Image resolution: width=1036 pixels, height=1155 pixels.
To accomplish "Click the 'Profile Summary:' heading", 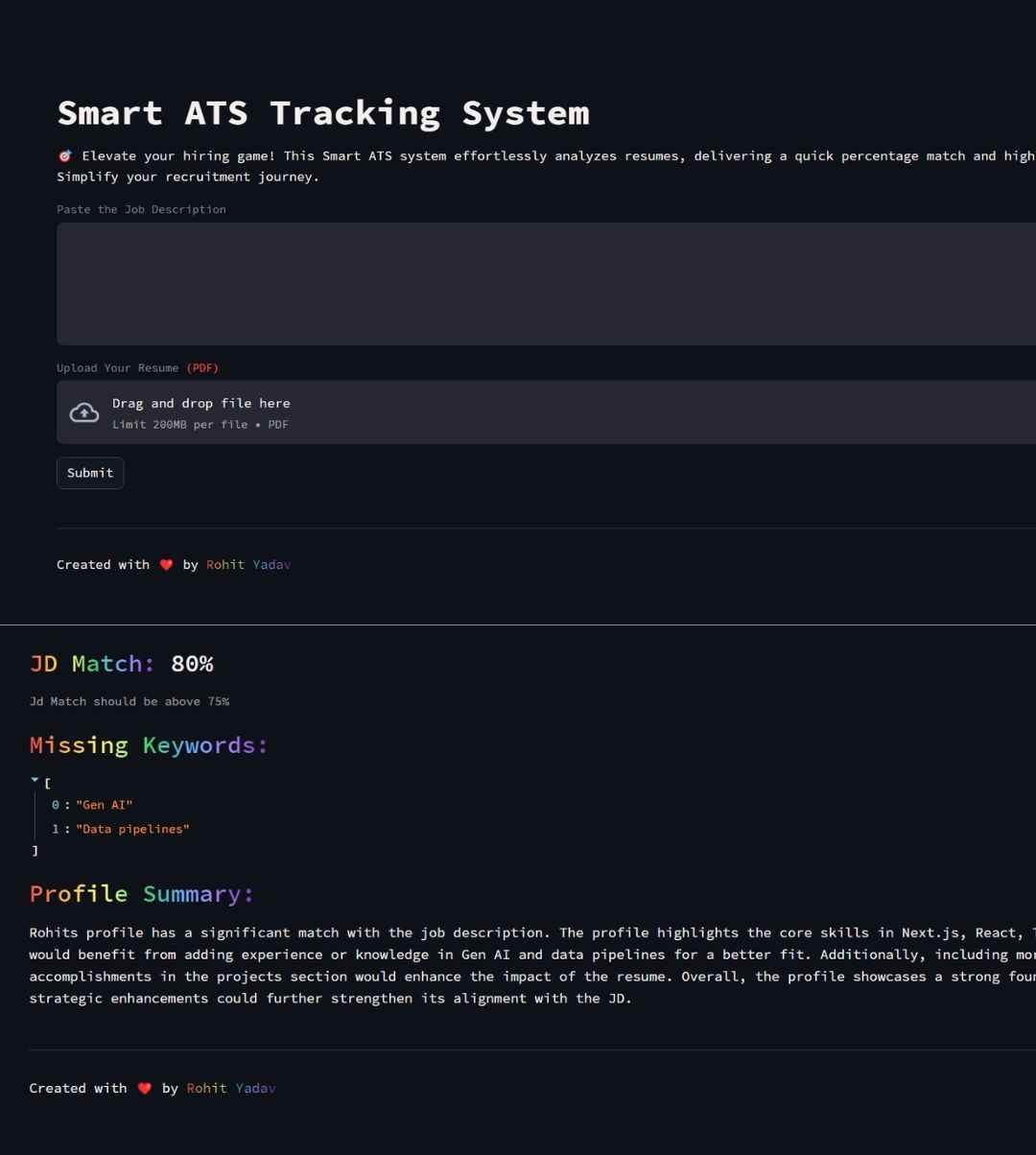I will (141, 894).
